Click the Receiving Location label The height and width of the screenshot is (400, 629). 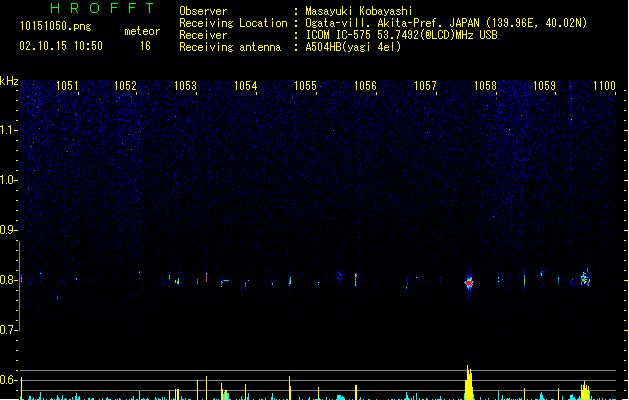point(233,23)
